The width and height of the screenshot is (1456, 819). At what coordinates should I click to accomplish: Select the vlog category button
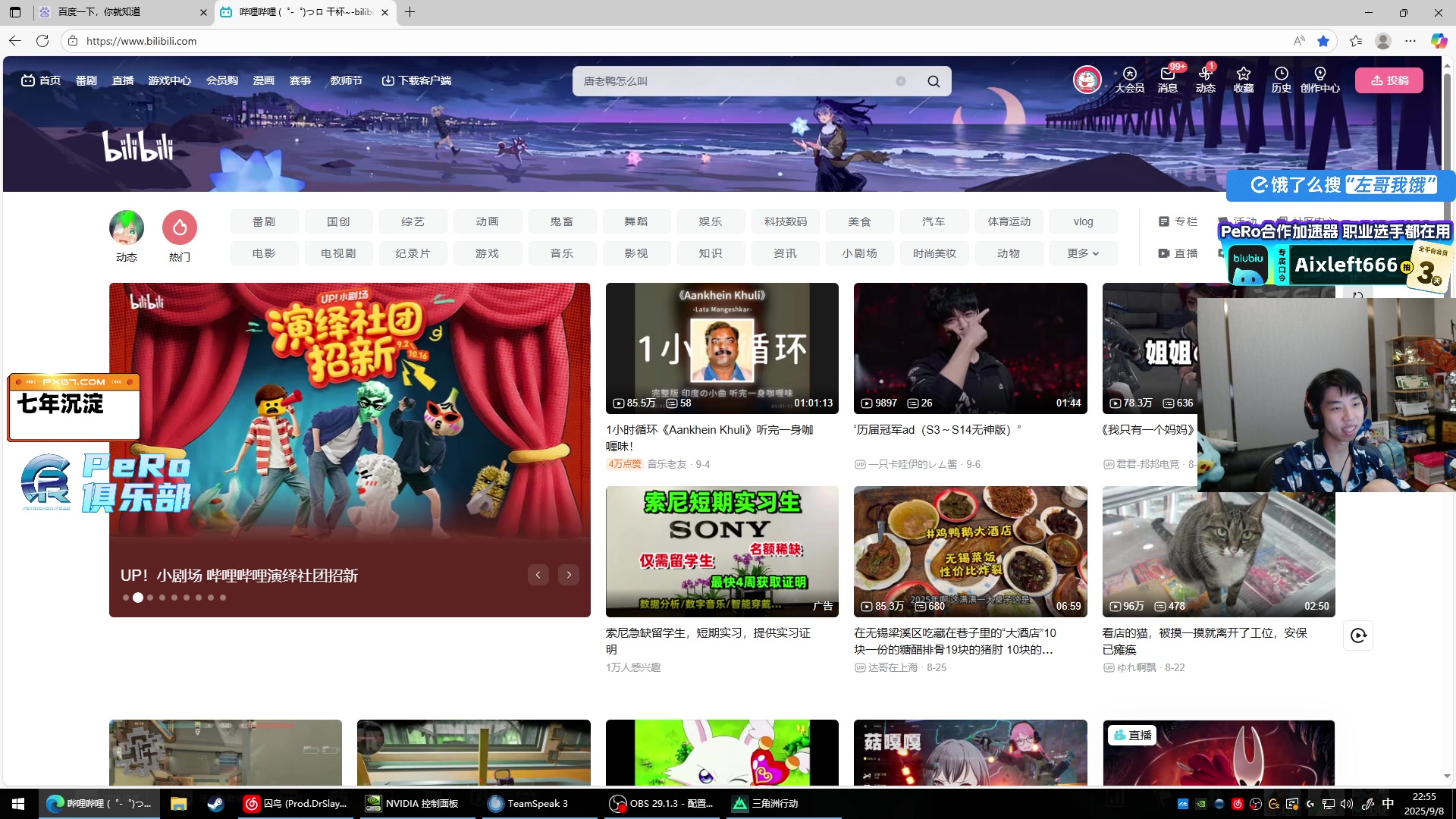pos(1083,221)
